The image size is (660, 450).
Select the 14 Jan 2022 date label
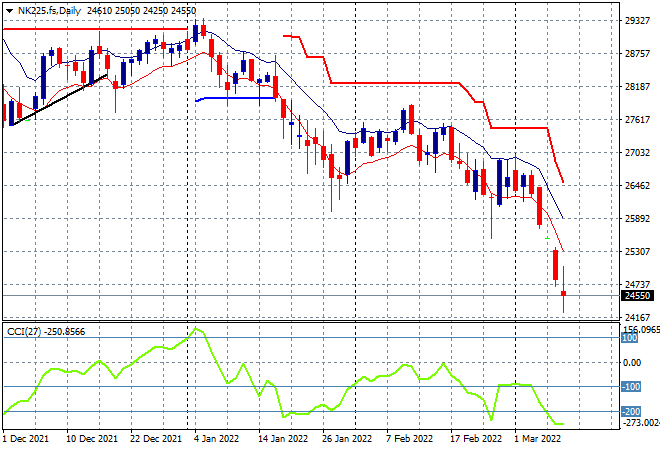click(283, 439)
